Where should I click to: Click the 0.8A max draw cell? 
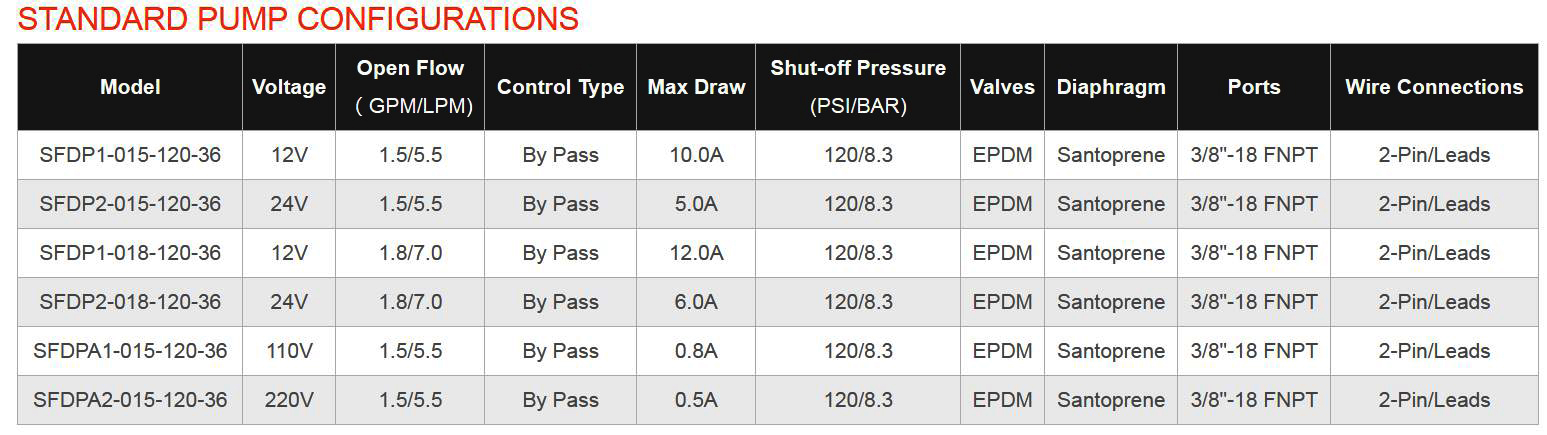pos(696,351)
